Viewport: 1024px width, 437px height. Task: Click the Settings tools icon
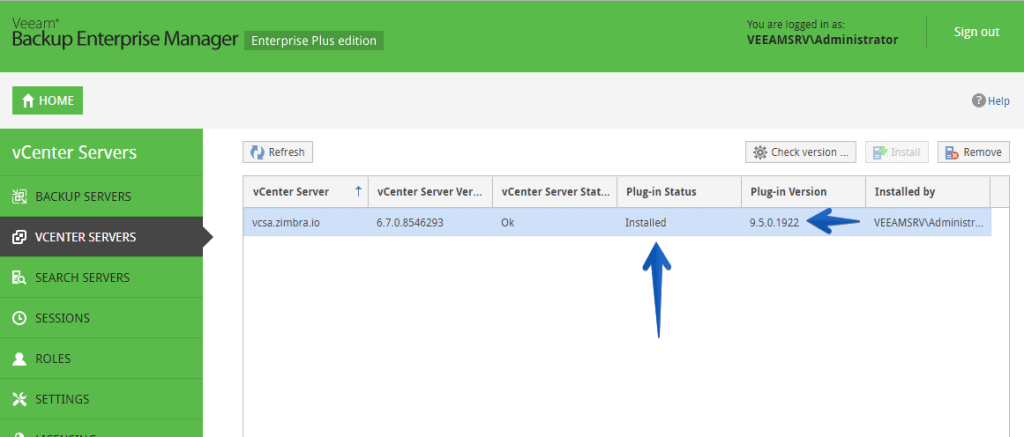pyautogui.click(x=20, y=399)
